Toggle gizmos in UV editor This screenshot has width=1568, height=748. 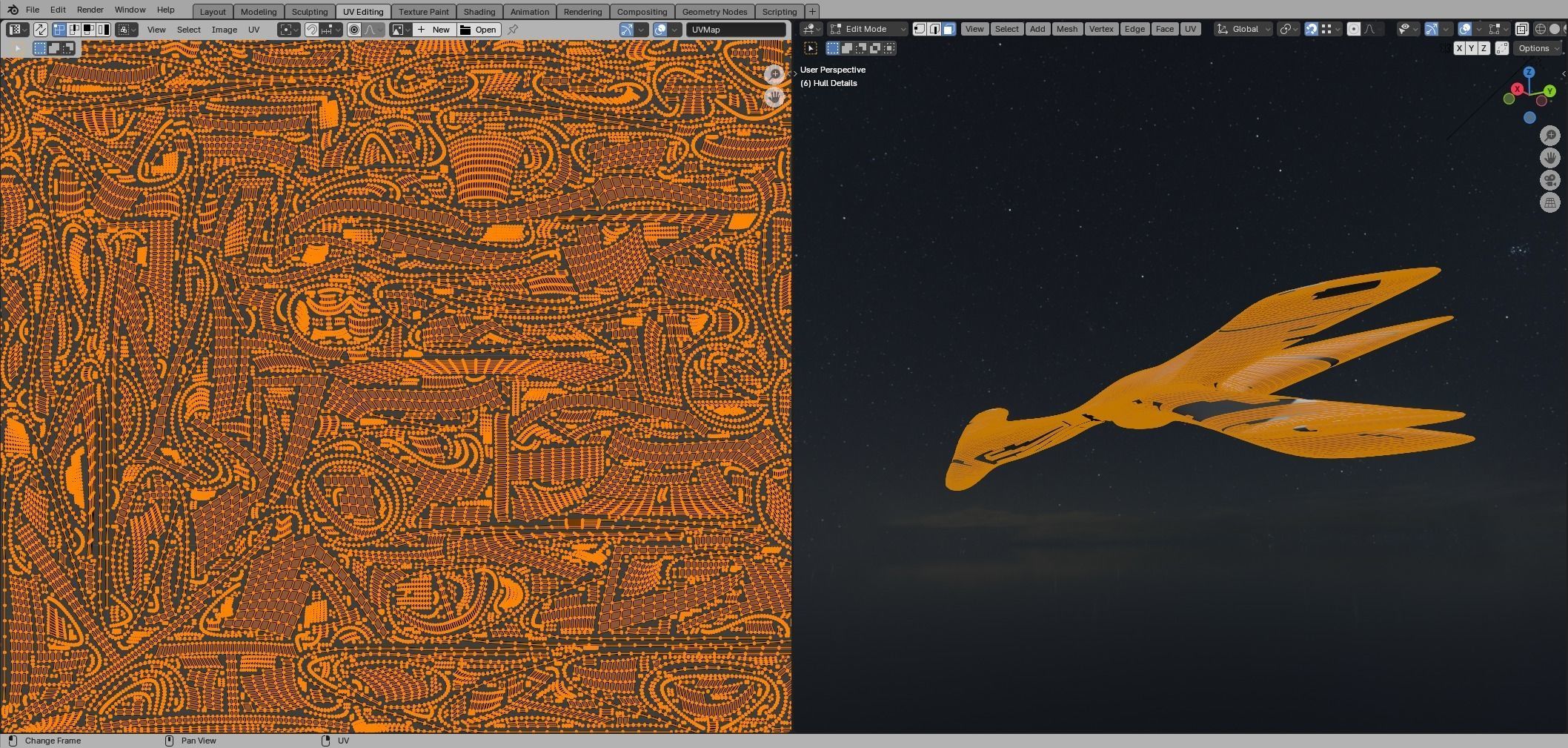pos(627,30)
